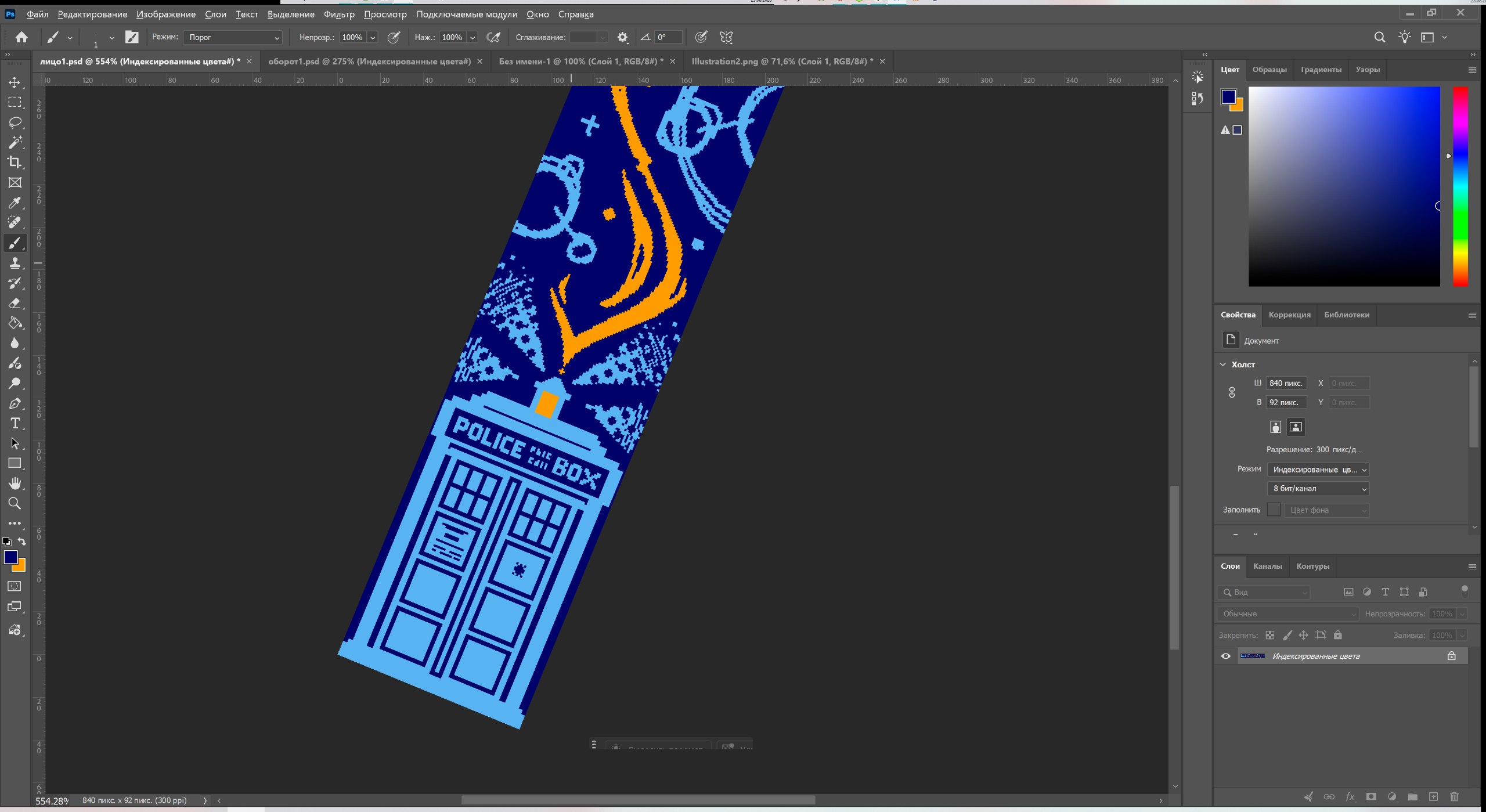Switch to оборот1.psd document tab
The image size is (1486, 812).
tap(370, 61)
